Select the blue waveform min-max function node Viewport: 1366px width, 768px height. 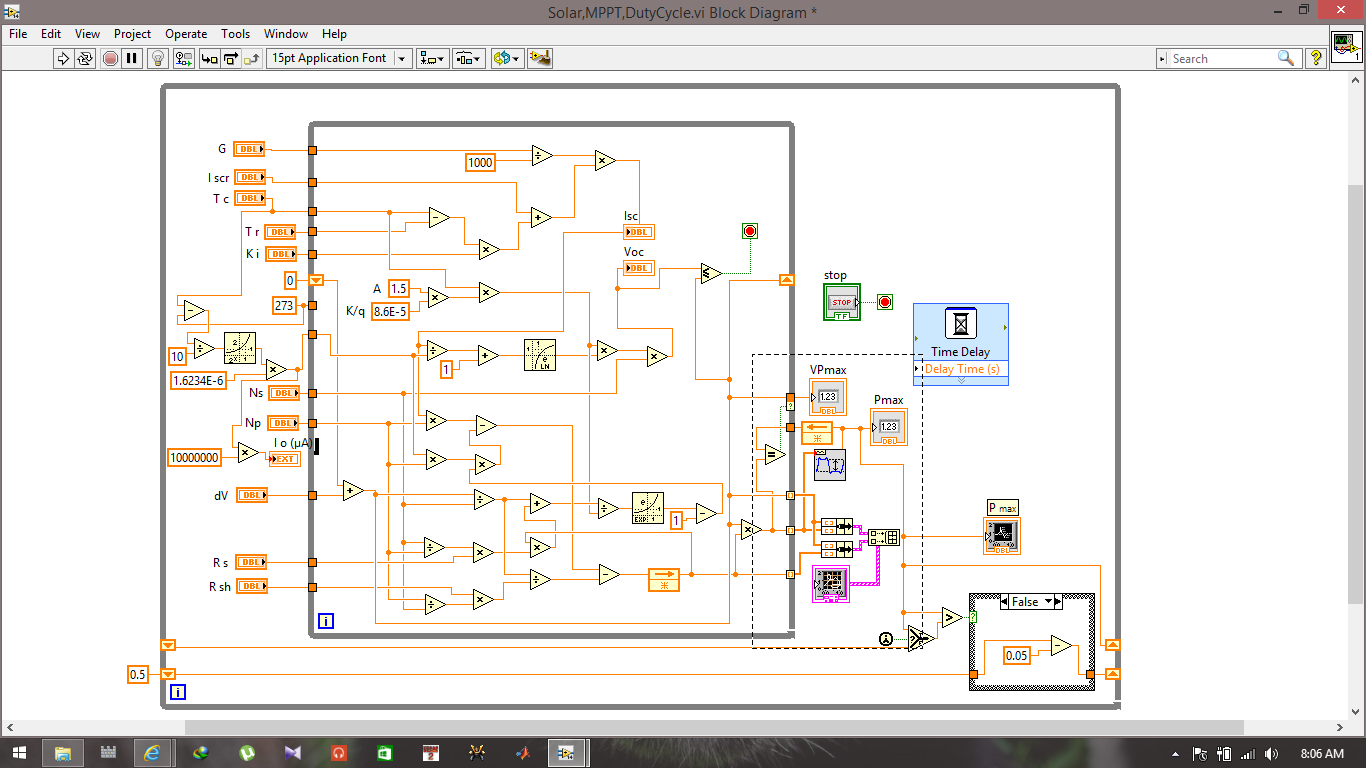(x=830, y=465)
